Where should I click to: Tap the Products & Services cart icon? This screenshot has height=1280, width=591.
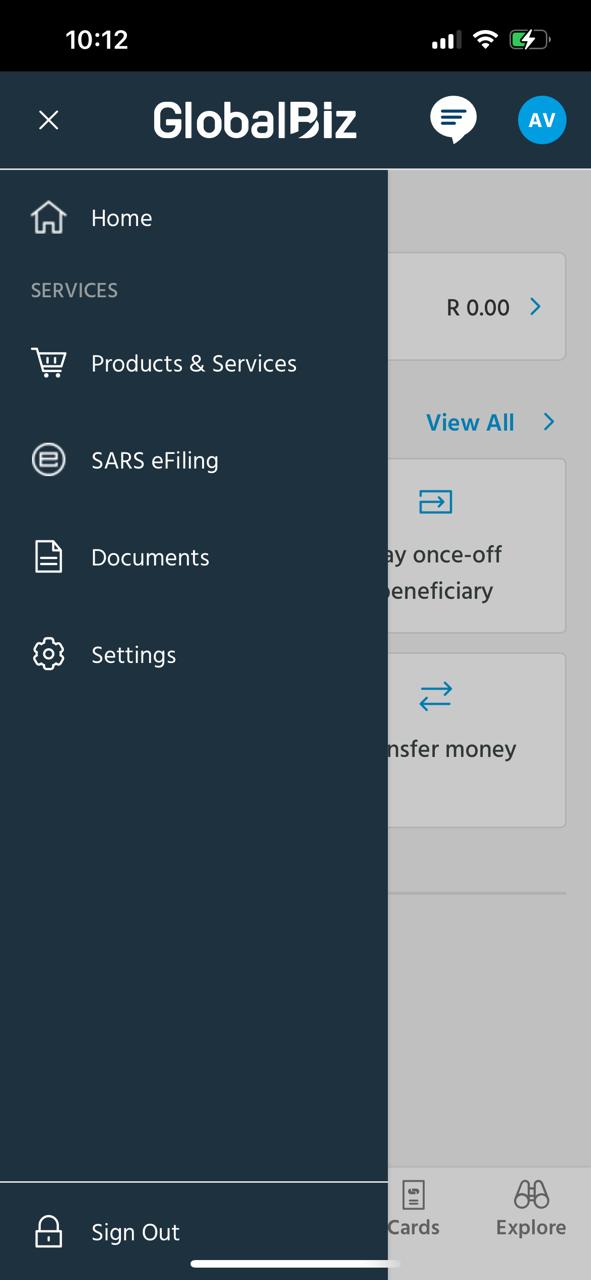coord(49,363)
